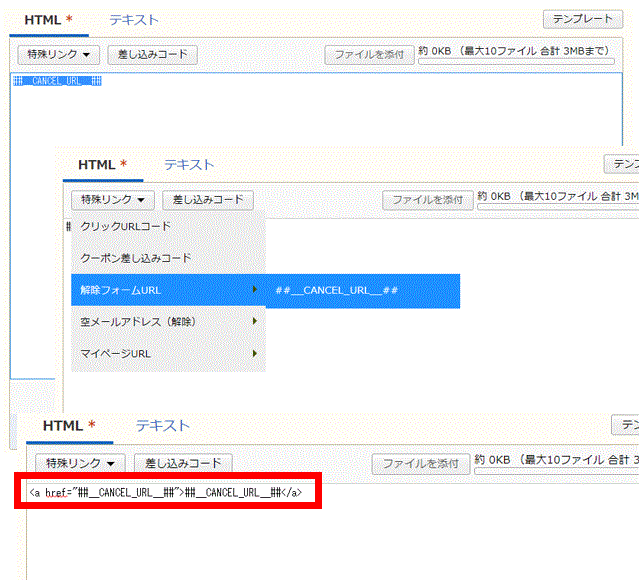Screen dimensions: 639x580
Task: Click 差し込みコード button in bottom panel
Action: point(183,463)
